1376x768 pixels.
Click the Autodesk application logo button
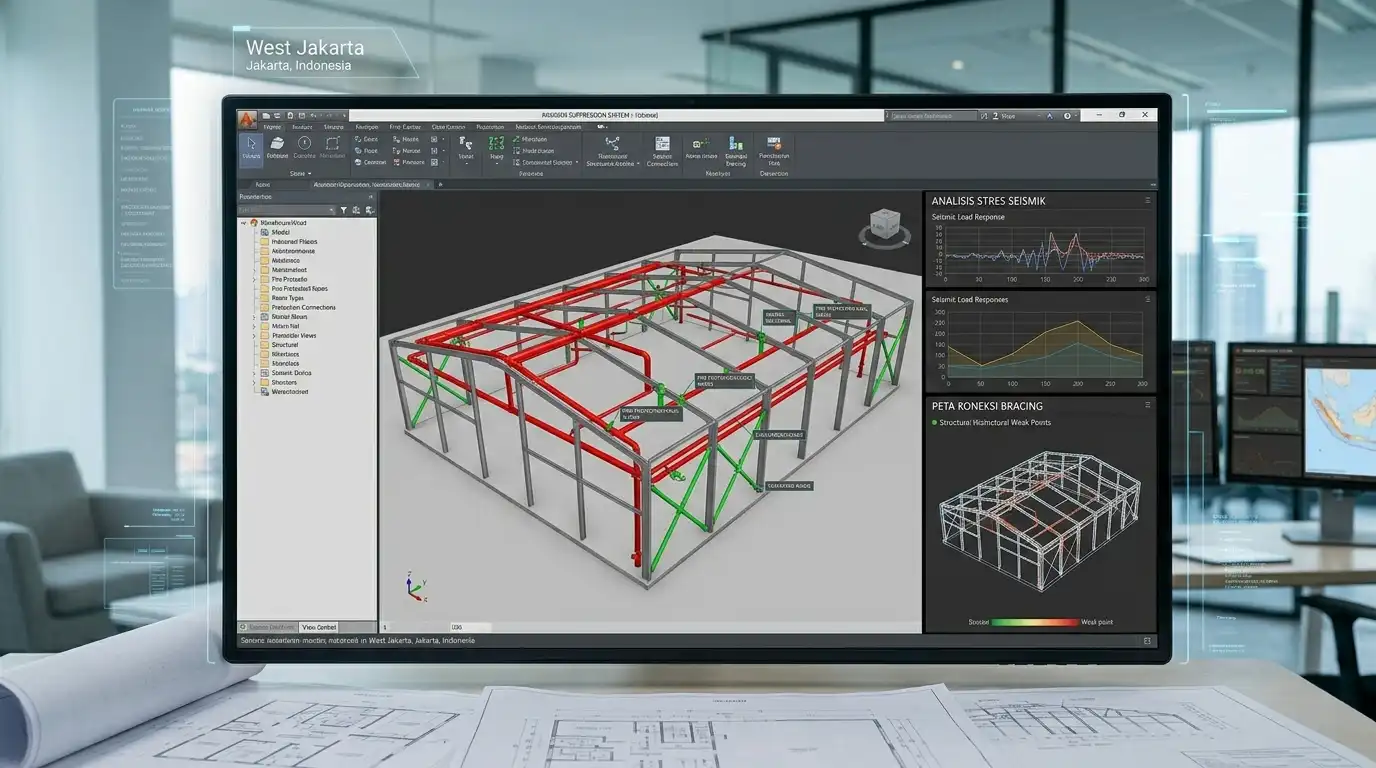[x=247, y=119]
